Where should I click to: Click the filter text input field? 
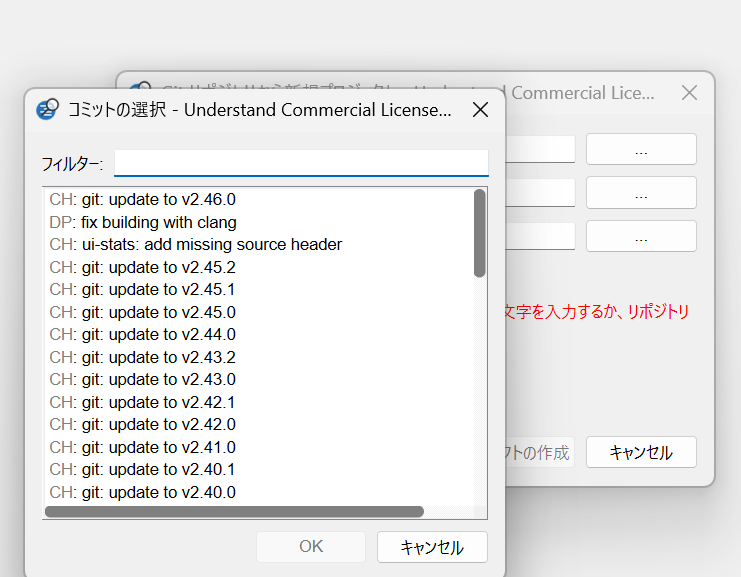click(x=301, y=163)
